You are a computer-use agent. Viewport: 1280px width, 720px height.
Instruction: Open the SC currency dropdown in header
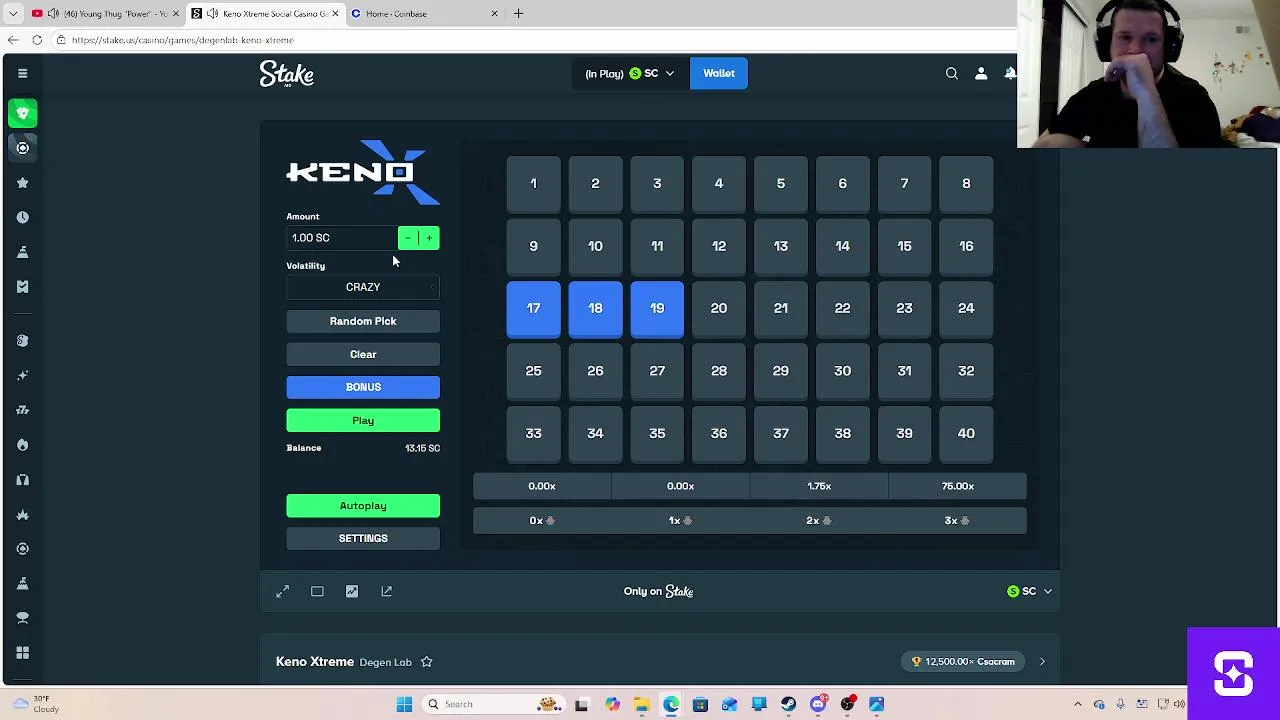tap(630, 73)
